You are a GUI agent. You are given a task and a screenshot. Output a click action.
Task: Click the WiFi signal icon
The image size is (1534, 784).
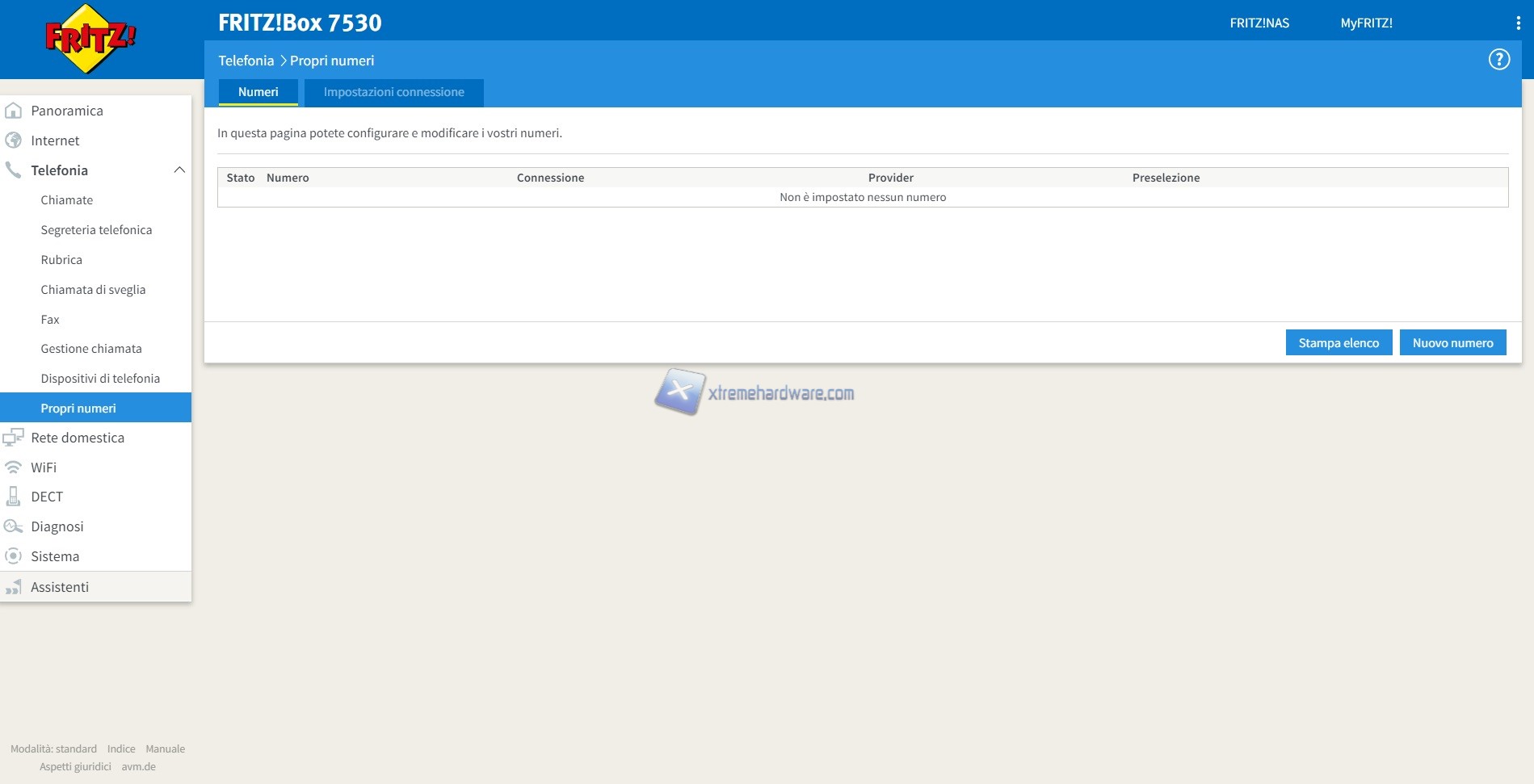click(x=14, y=467)
